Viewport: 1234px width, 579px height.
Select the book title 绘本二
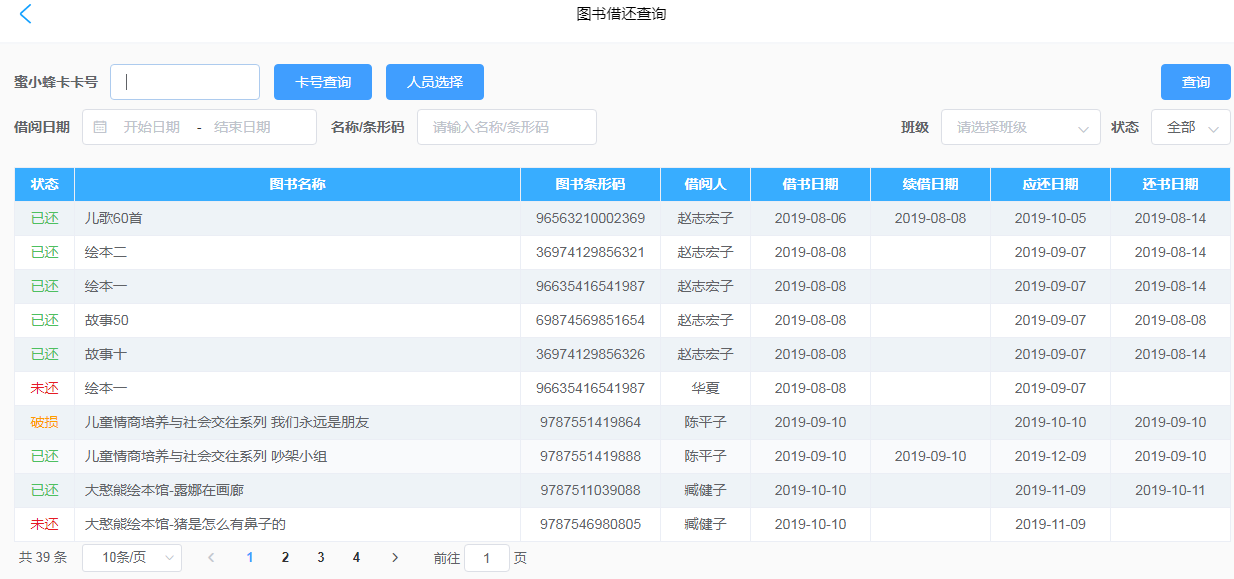click(x=106, y=252)
